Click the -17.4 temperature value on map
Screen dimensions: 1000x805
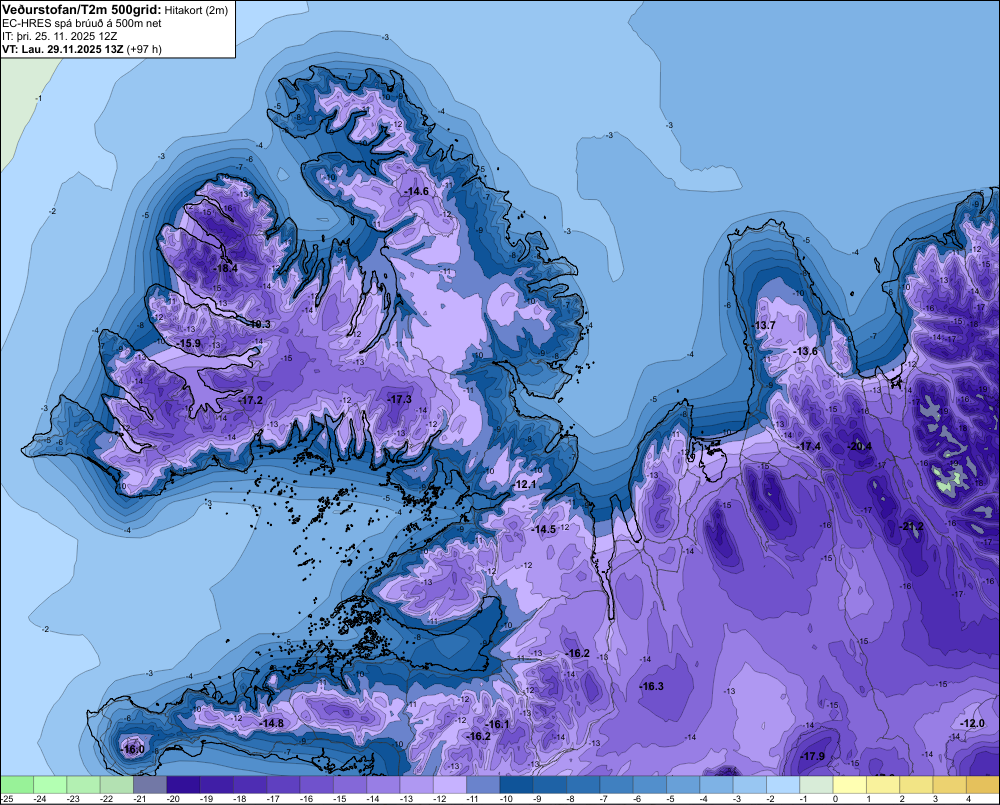point(808,446)
